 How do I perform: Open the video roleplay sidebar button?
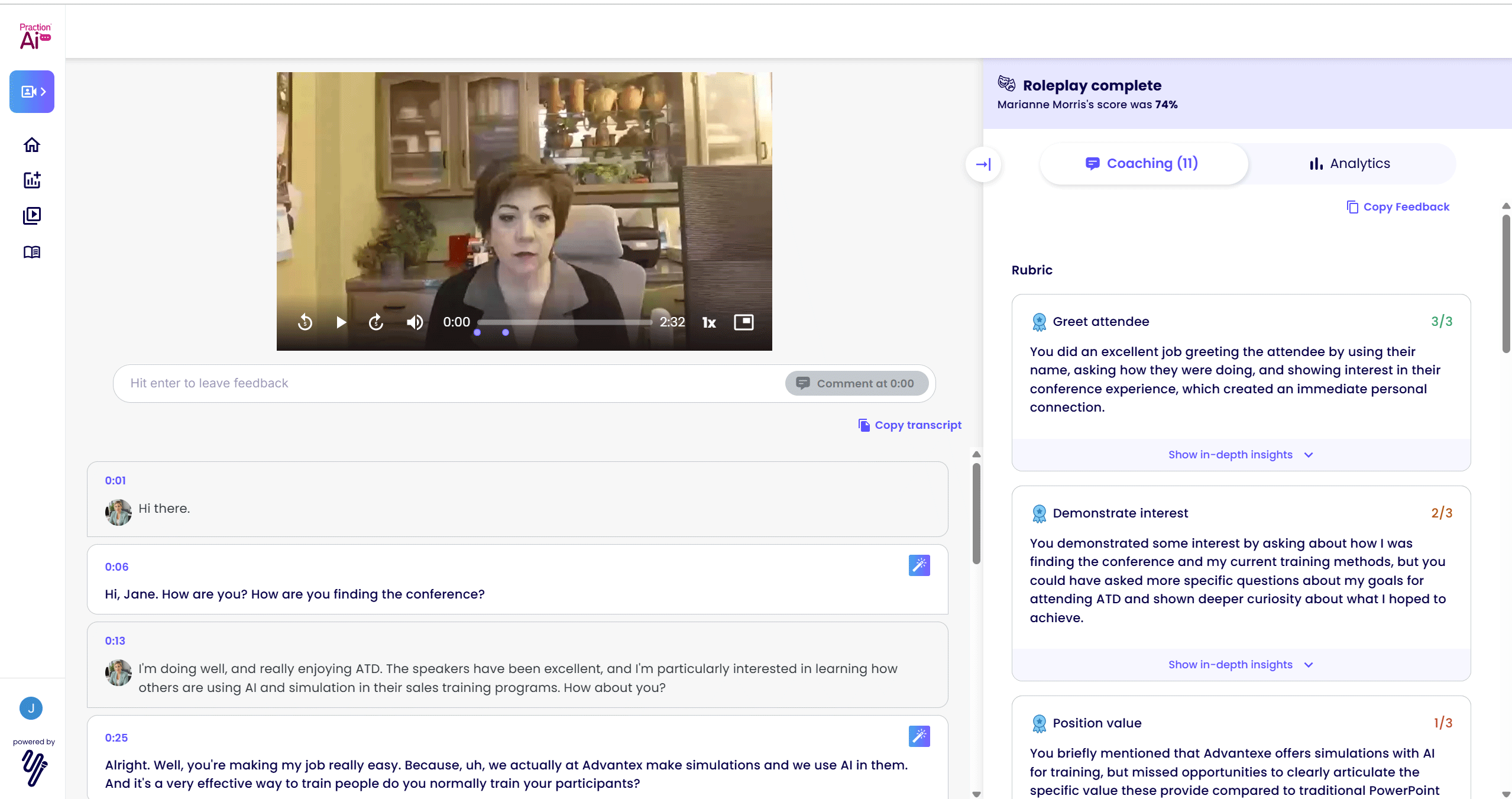click(x=32, y=92)
